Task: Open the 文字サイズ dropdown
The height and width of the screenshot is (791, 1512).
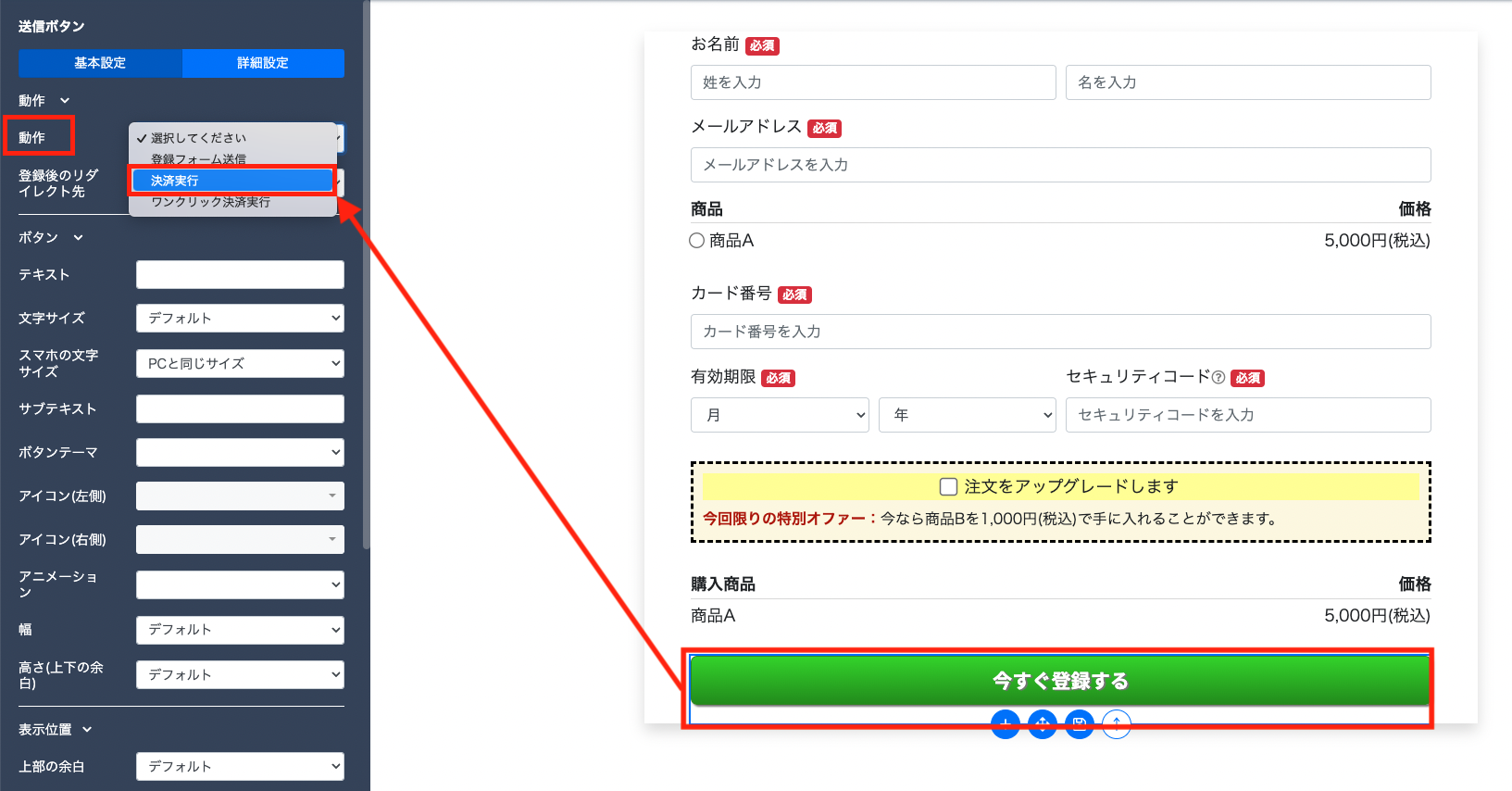Action: coord(240,318)
